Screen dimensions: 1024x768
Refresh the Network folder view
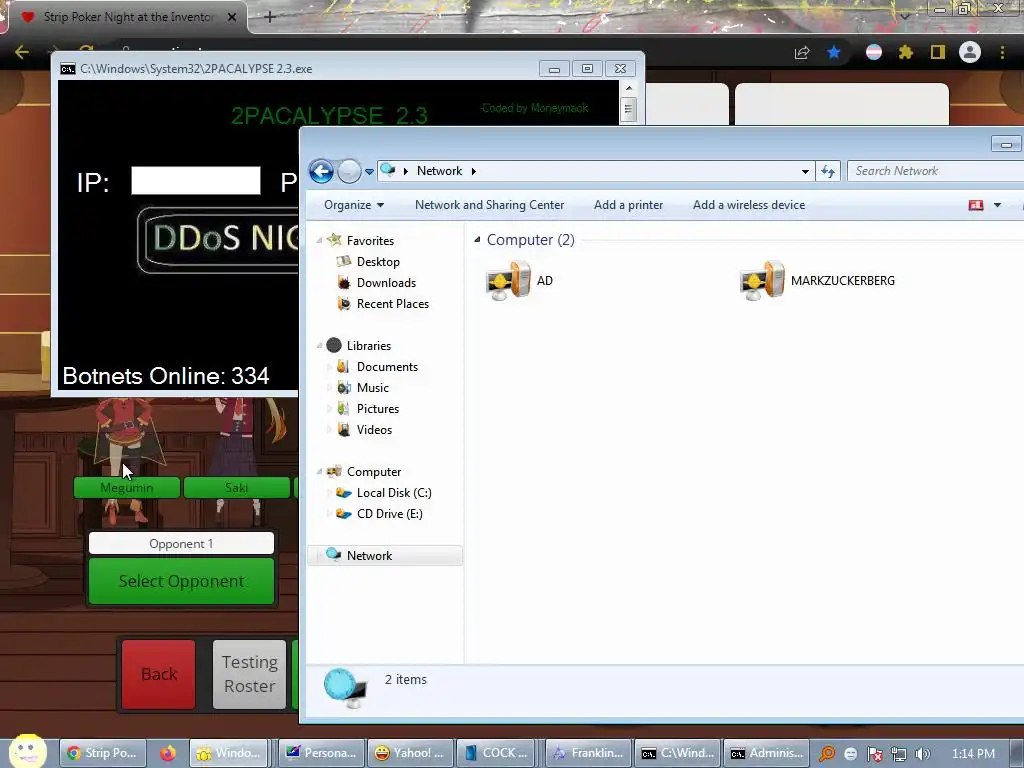click(828, 172)
